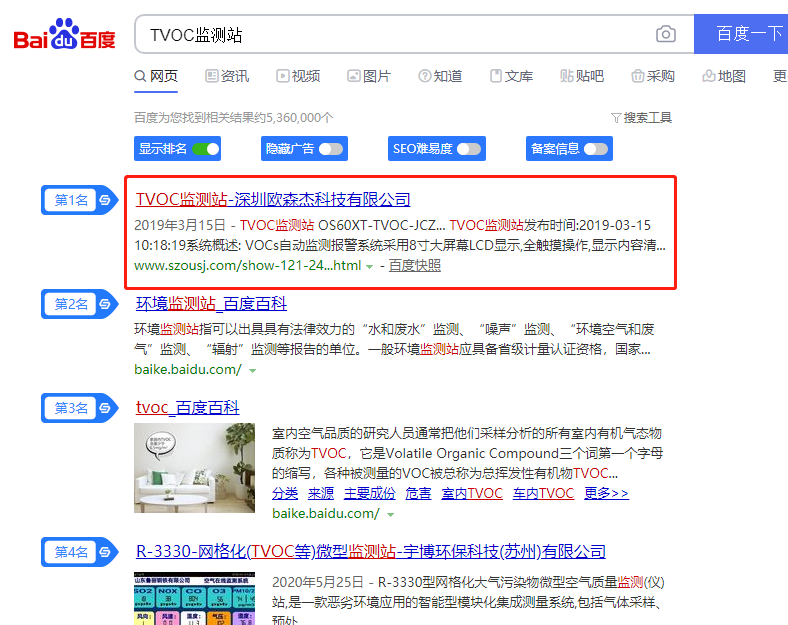
Task: Click the link icon on 第3名 badge
Action: pos(105,408)
